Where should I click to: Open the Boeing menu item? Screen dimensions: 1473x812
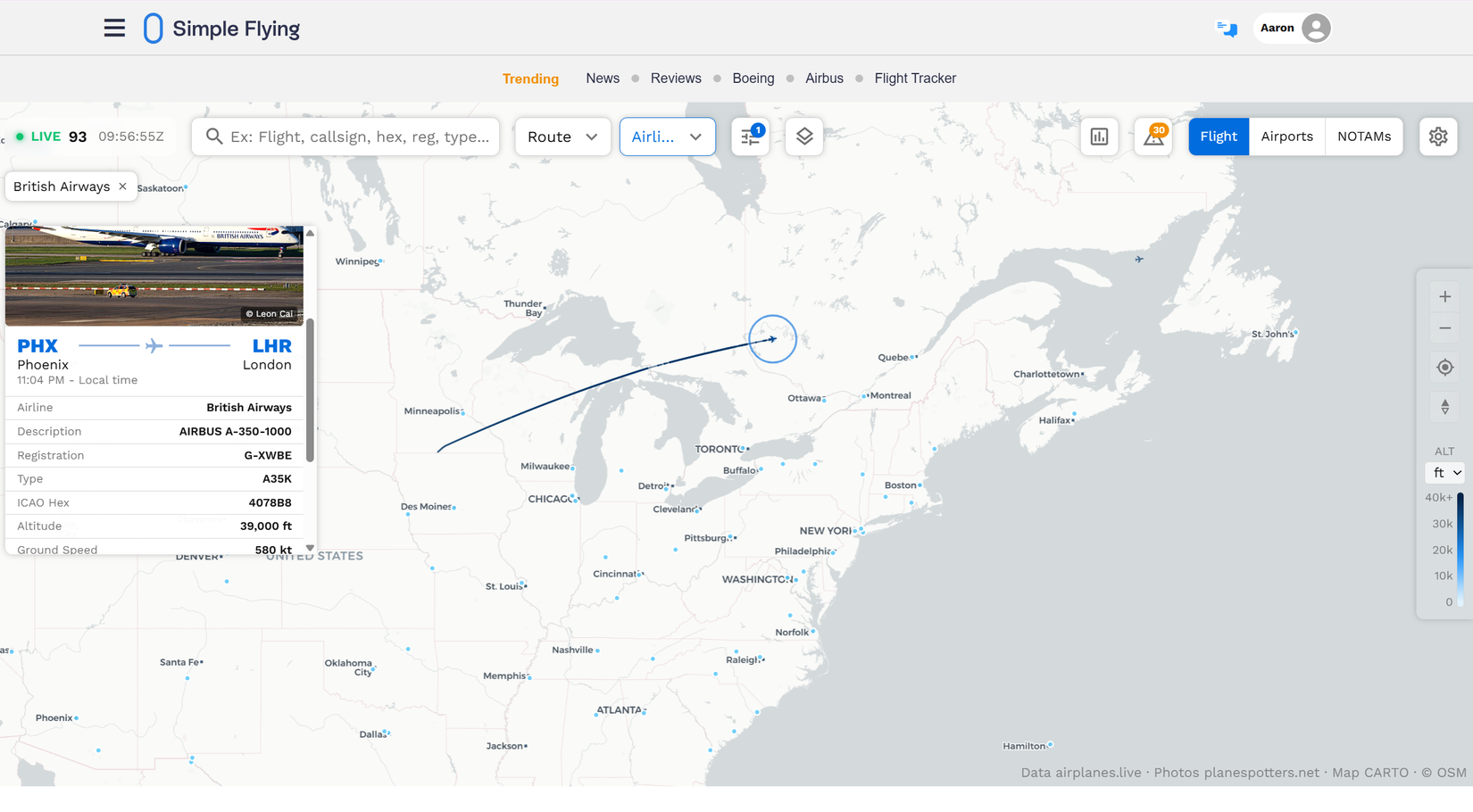(x=753, y=79)
